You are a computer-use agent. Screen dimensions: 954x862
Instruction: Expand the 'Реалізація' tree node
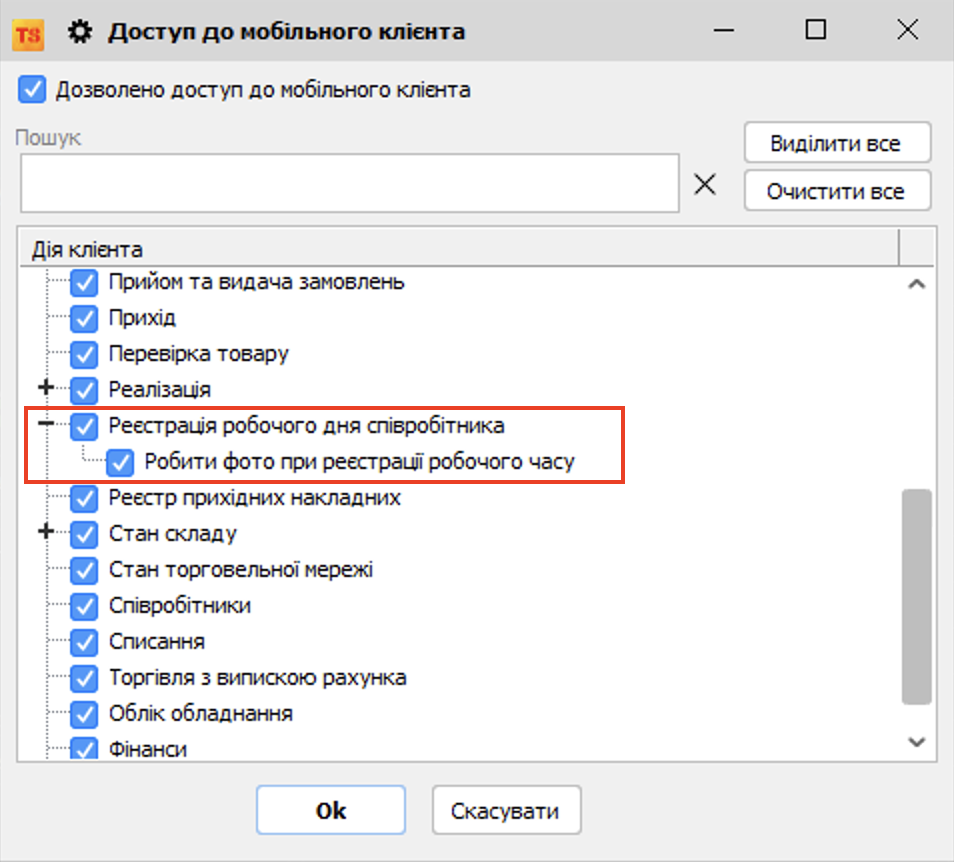(44, 388)
